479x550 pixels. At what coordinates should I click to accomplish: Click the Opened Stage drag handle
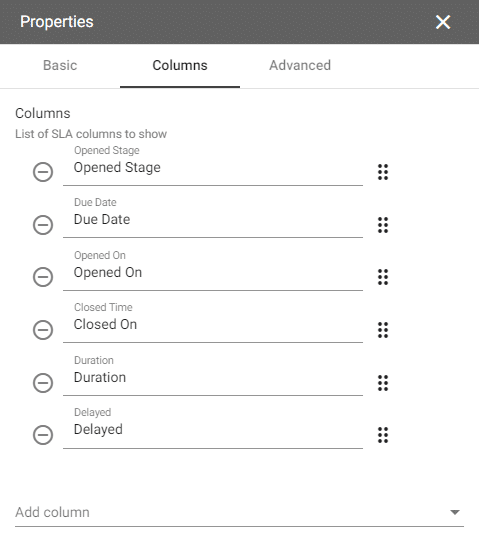[383, 172]
